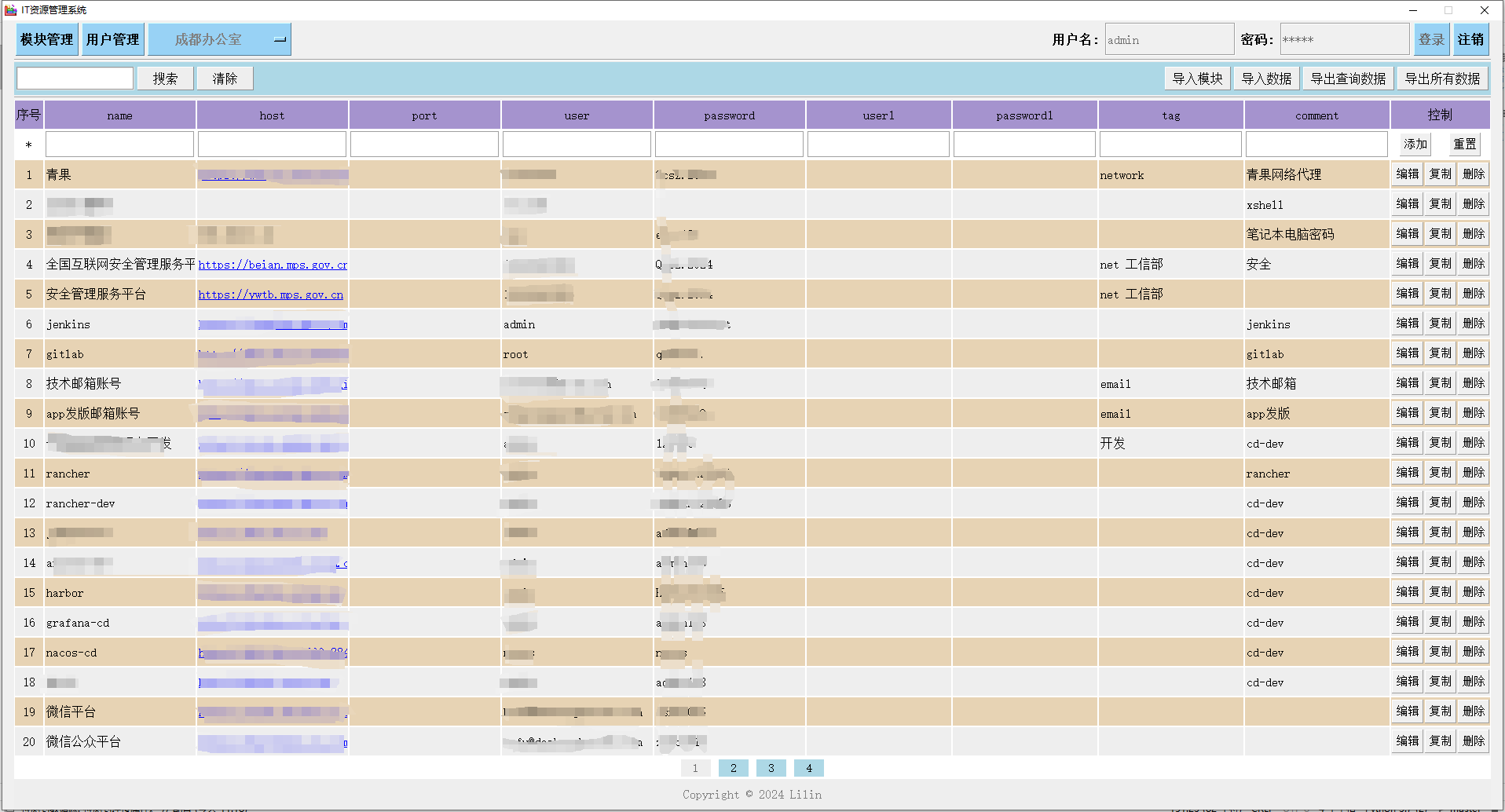1505x812 pixels.
Task: Click 导入数据 button
Action: tap(1266, 79)
